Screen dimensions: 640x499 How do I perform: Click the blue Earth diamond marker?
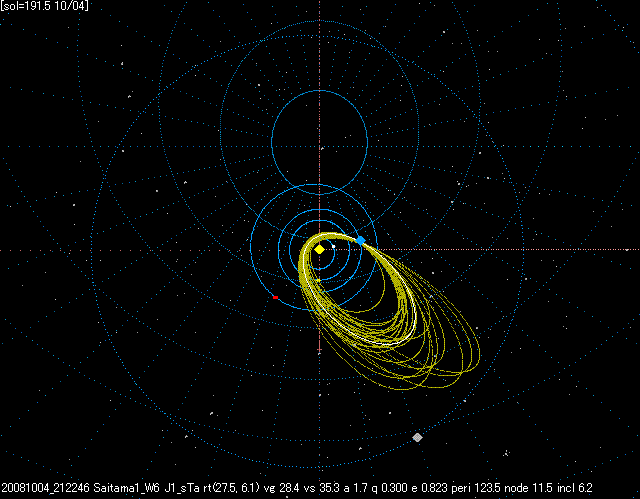click(360, 240)
